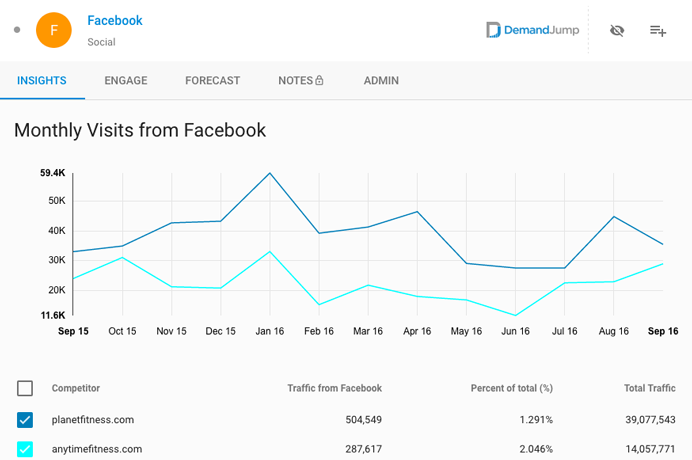Uncheck the planetfitness.com checkbox
The height and width of the screenshot is (460, 692).
pos(25,420)
